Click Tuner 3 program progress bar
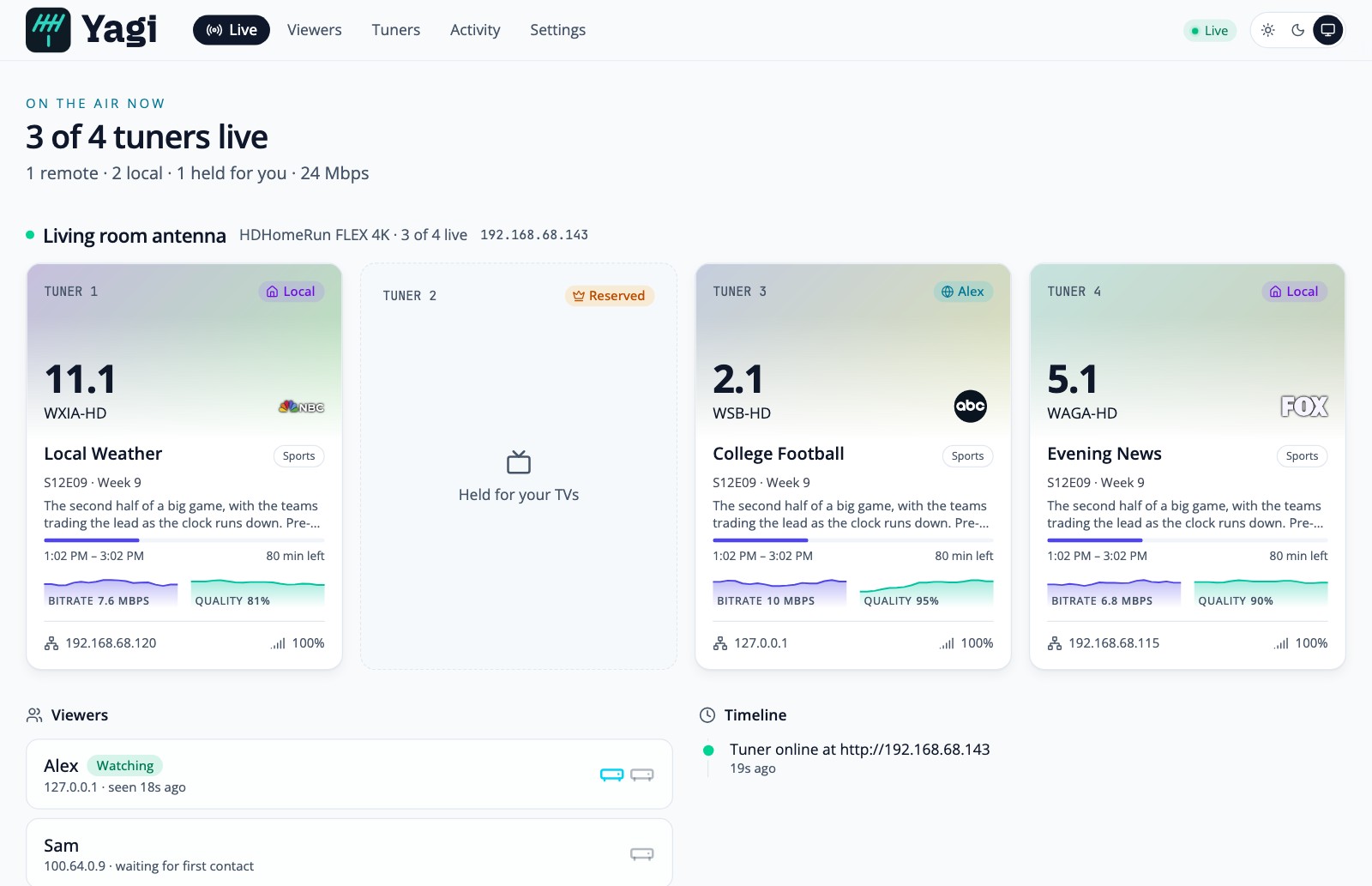Screen dimensions: 1372x886 (853, 540)
